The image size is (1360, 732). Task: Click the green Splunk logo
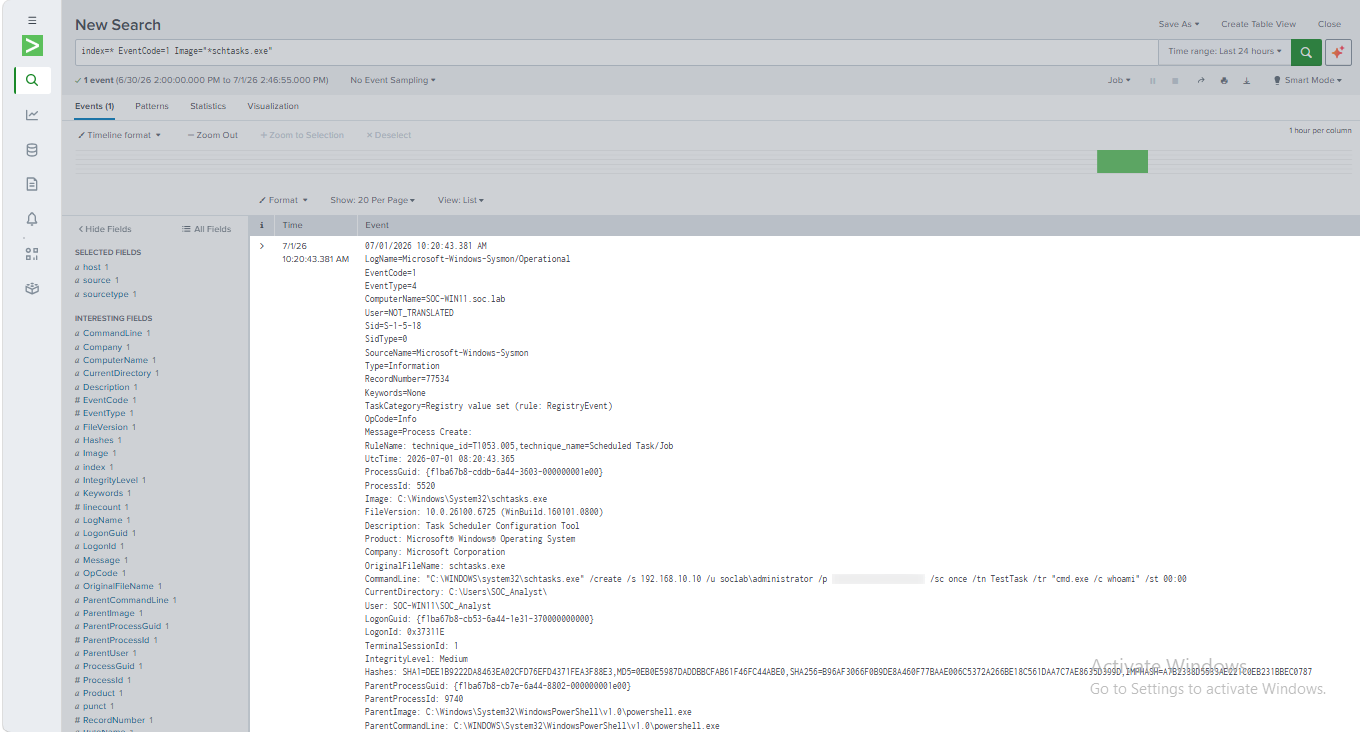pos(32,45)
